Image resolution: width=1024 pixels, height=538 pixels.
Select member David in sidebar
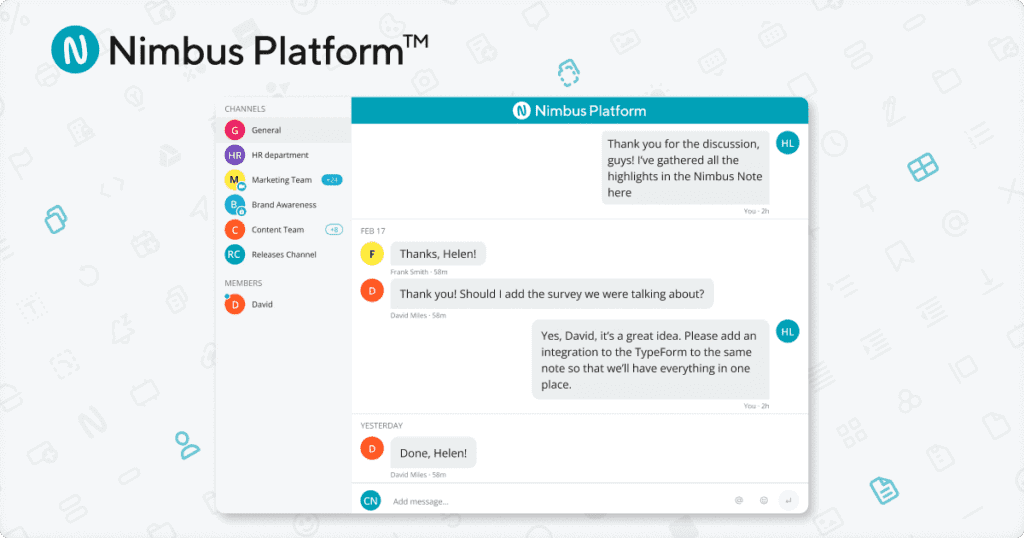(283, 304)
